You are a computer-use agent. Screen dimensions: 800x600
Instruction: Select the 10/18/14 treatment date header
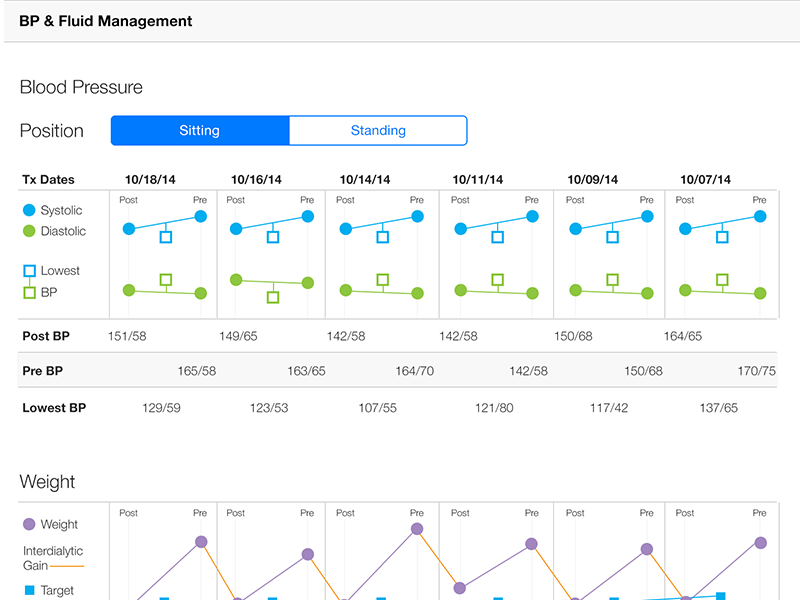pos(150,180)
